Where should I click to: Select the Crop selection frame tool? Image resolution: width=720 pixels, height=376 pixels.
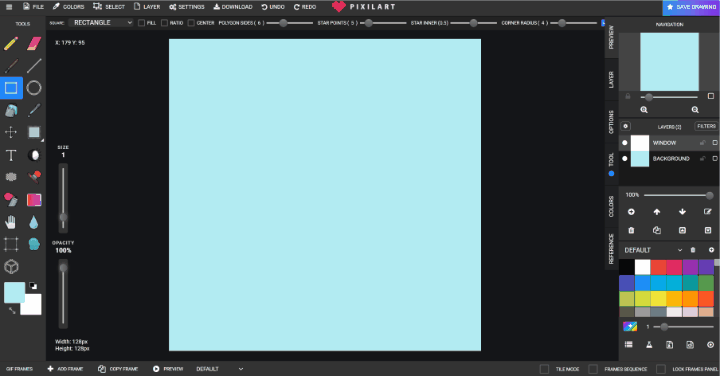click(11, 244)
